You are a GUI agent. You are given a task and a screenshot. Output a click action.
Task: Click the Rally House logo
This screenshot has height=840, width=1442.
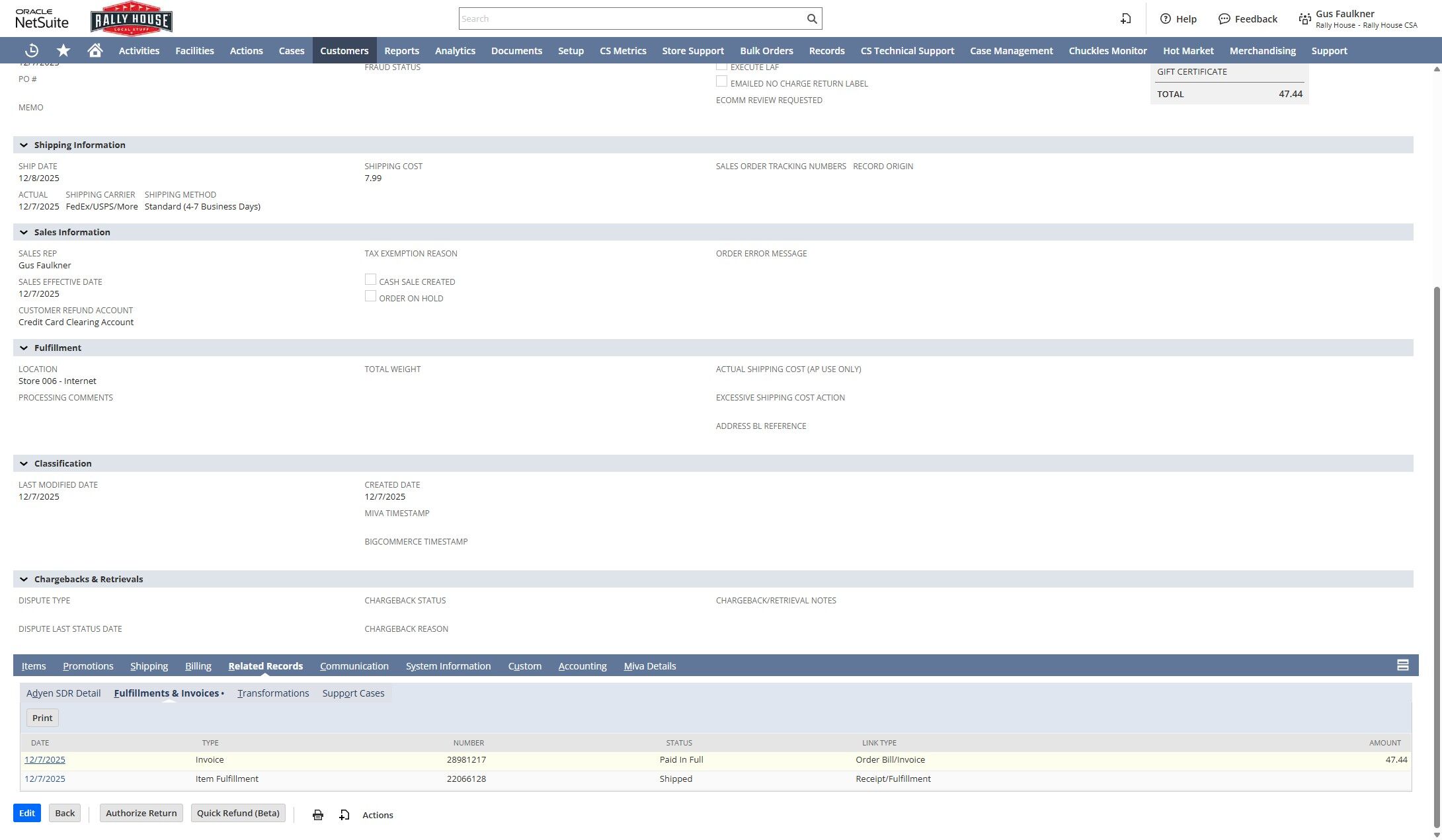[x=132, y=19]
